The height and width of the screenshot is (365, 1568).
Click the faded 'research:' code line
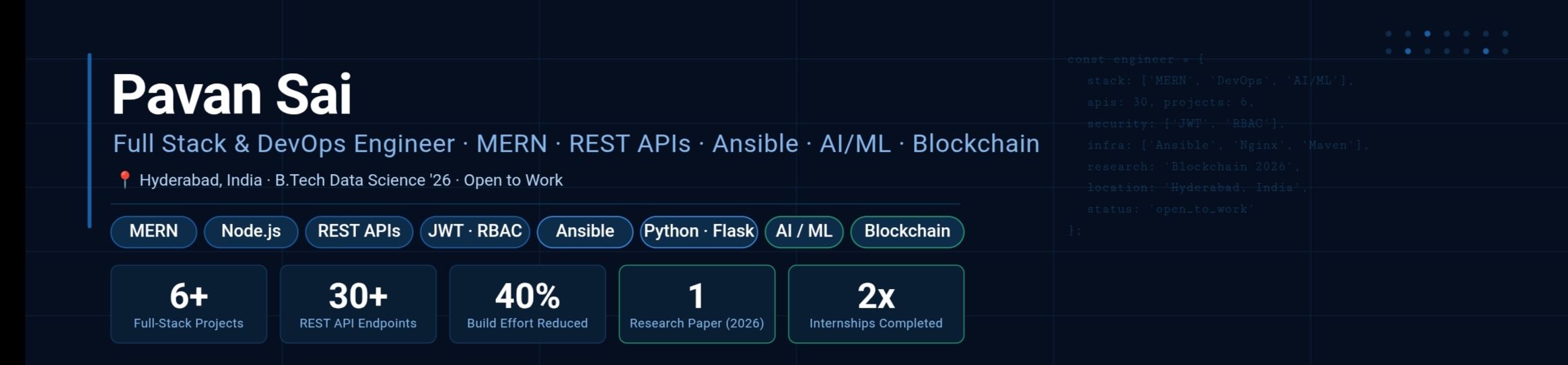coord(1195,167)
